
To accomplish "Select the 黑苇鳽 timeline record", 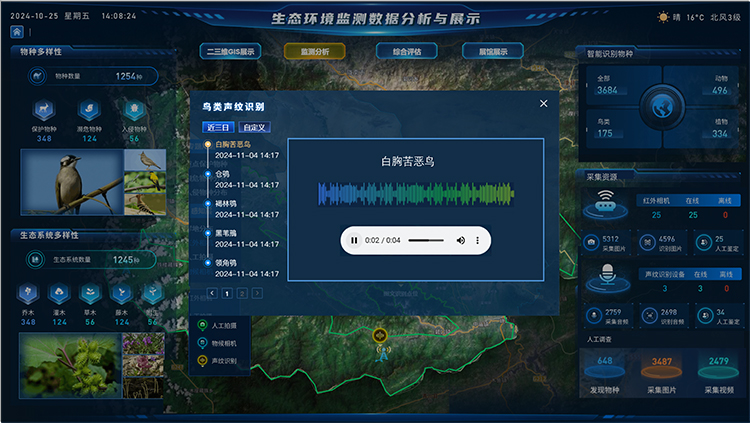I will pyautogui.click(x=243, y=238).
